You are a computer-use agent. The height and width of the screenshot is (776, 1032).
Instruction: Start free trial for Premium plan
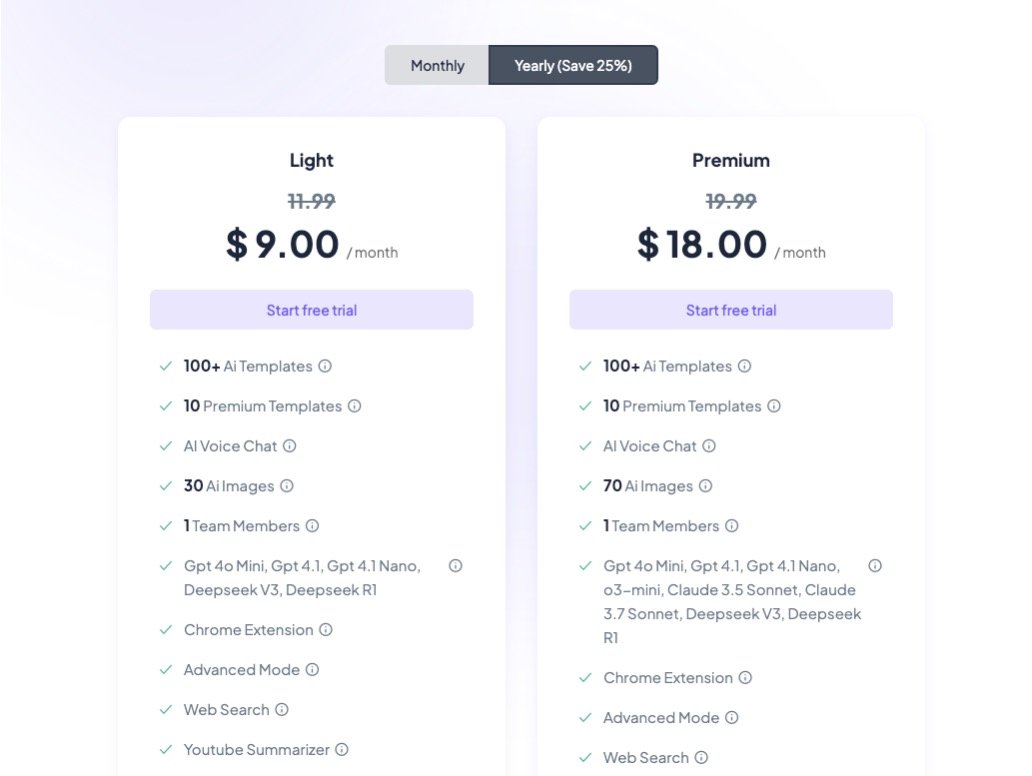click(x=731, y=310)
